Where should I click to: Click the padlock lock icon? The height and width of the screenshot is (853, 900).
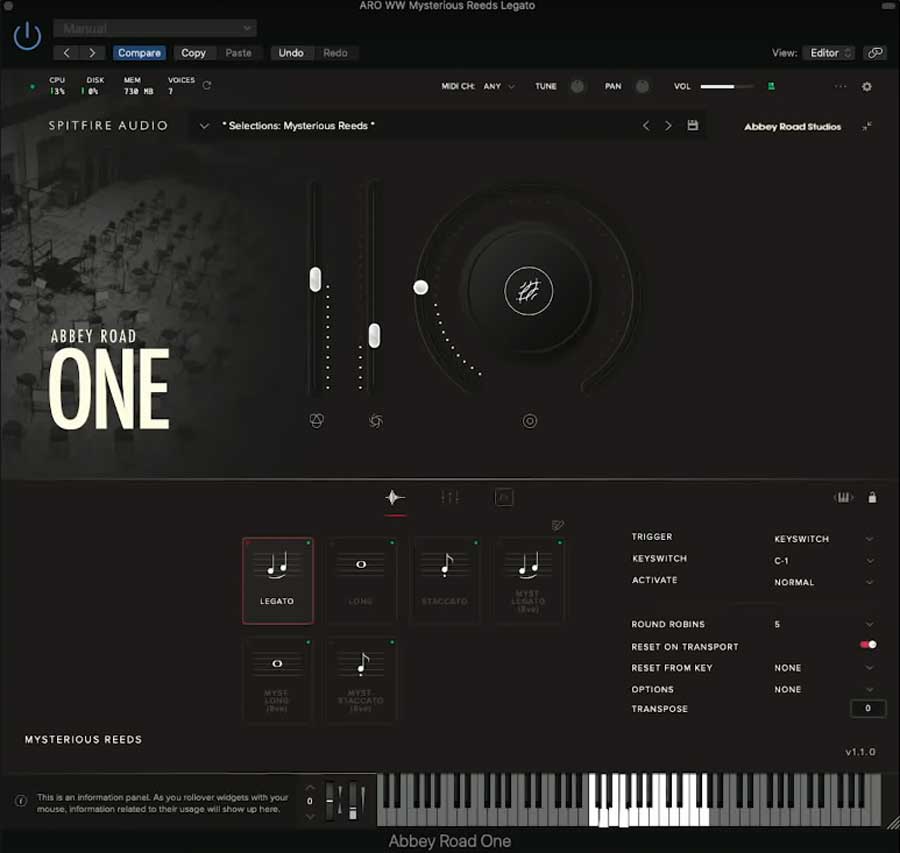(x=872, y=498)
